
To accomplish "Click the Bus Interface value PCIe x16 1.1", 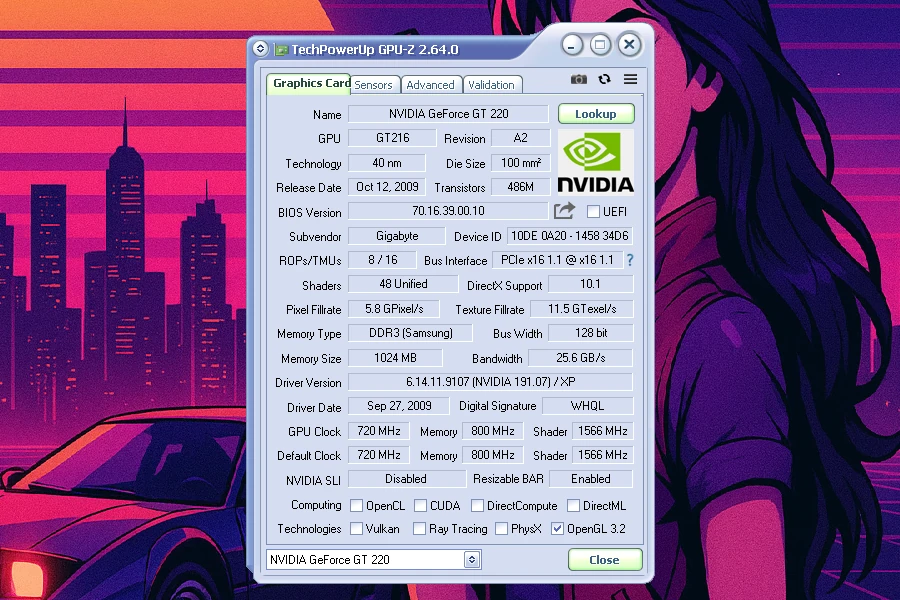I will (557, 260).
